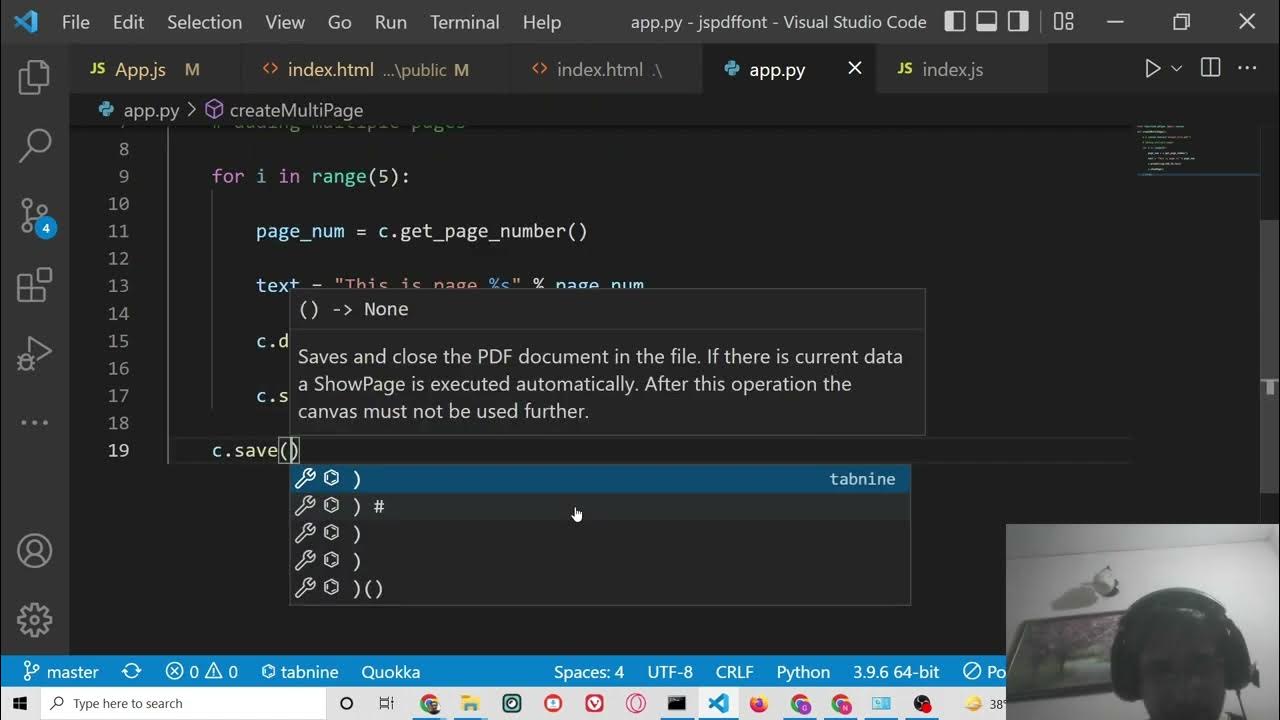Click the Split Editor Right icon

click(1210, 68)
